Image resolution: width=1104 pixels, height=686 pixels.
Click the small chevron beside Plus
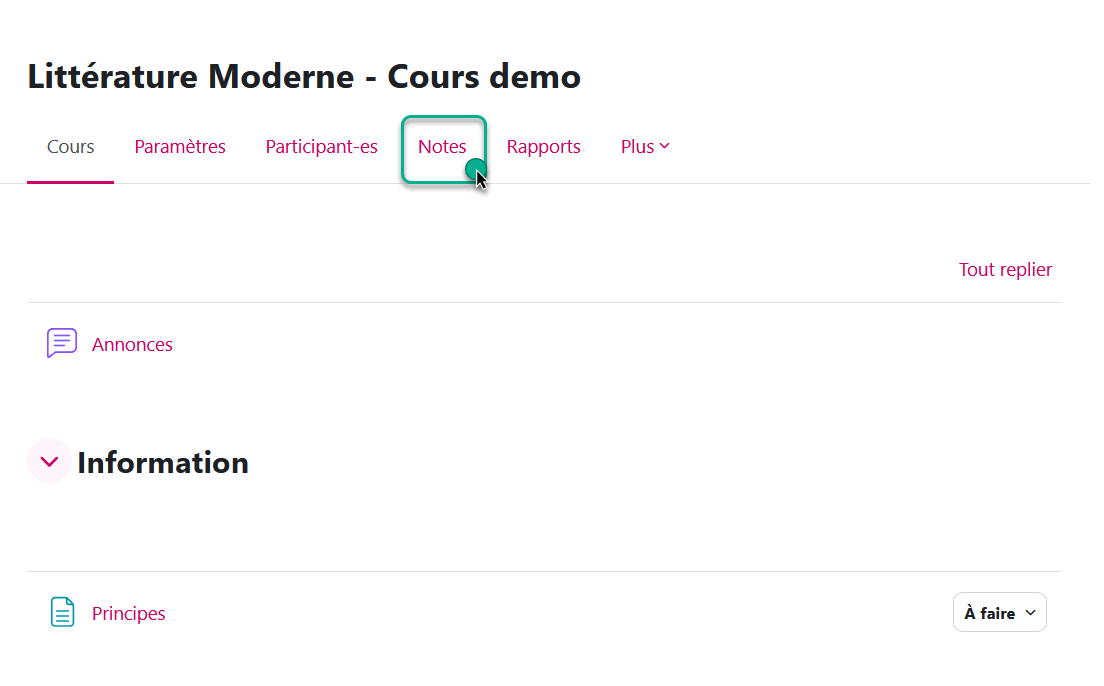(665, 146)
